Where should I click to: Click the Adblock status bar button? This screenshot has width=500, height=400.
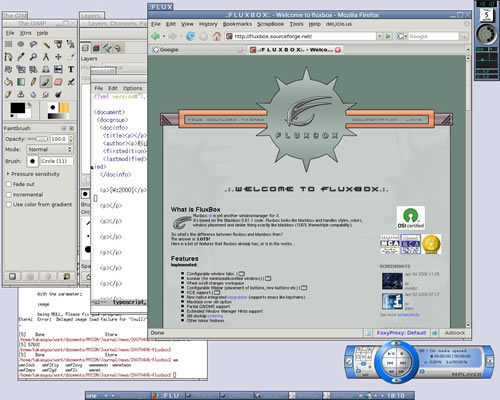tap(455, 333)
